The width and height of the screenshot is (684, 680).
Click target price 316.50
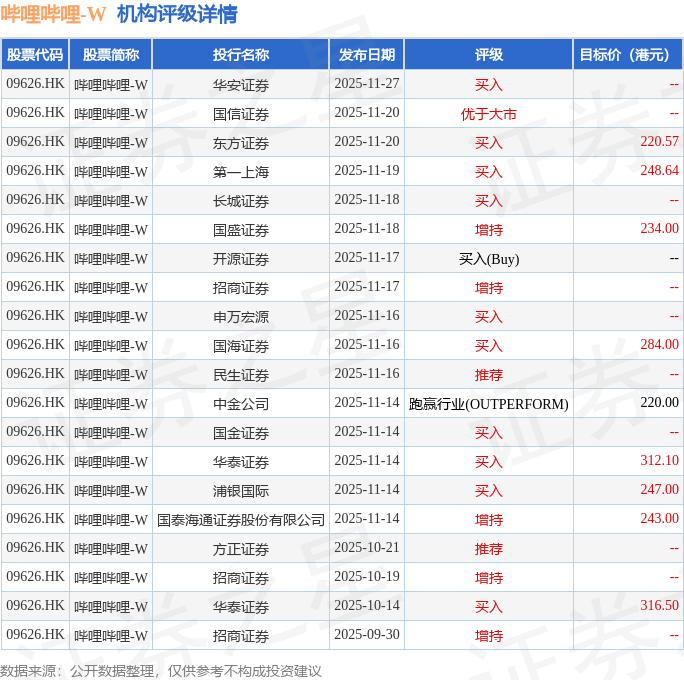[x=659, y=605]
